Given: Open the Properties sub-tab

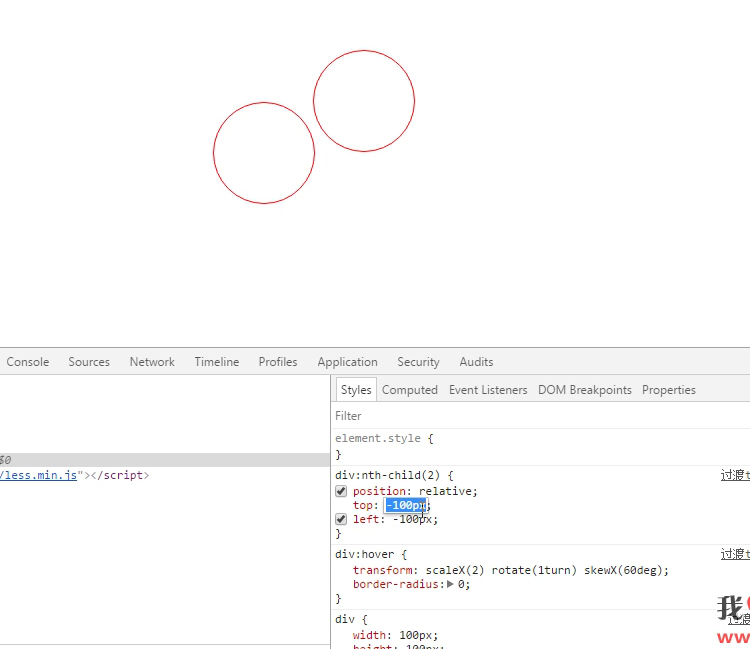Looking at the screenshot, I should point(669,390).
